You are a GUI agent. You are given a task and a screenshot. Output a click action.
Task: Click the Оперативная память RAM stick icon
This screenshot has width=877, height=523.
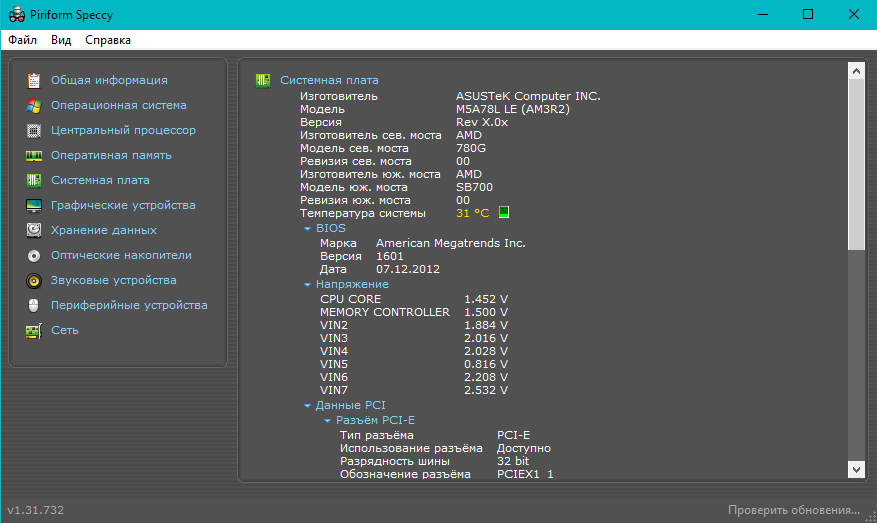click(34, 156)
